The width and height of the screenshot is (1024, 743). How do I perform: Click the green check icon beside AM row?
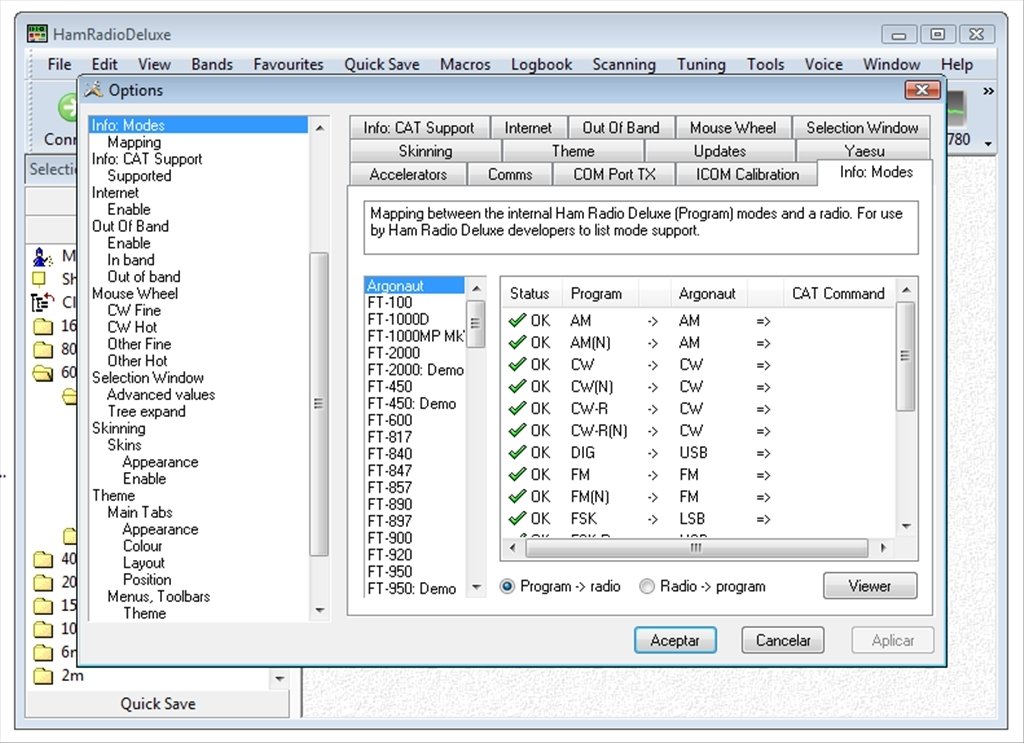[x=517, y=321]
